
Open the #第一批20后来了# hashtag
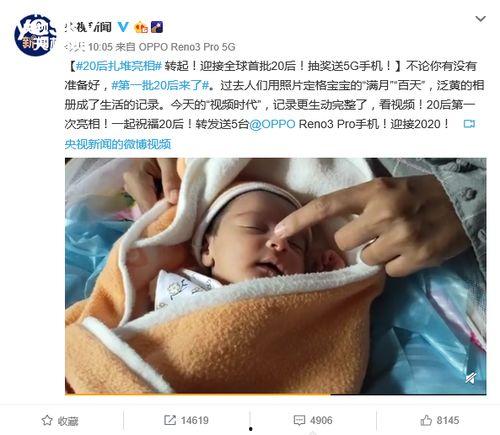point(160,85)
